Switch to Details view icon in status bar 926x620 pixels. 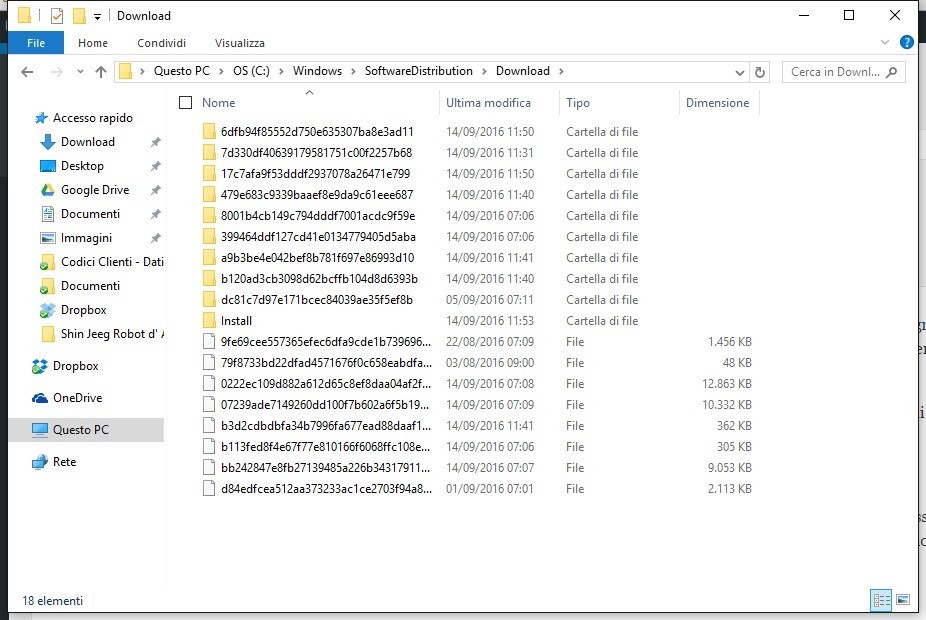pyautogui.click(x=881, y=600)
